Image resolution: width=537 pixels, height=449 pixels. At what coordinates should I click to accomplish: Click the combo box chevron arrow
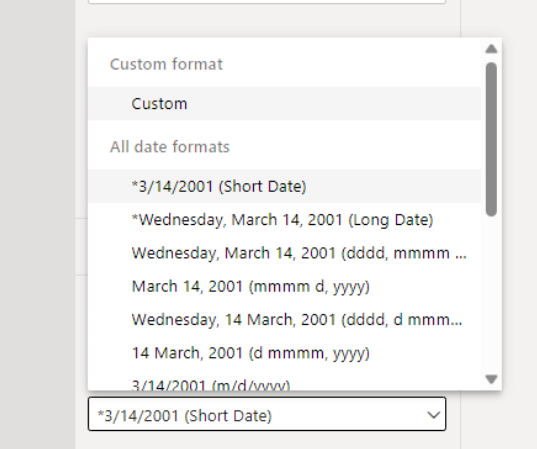434,415
